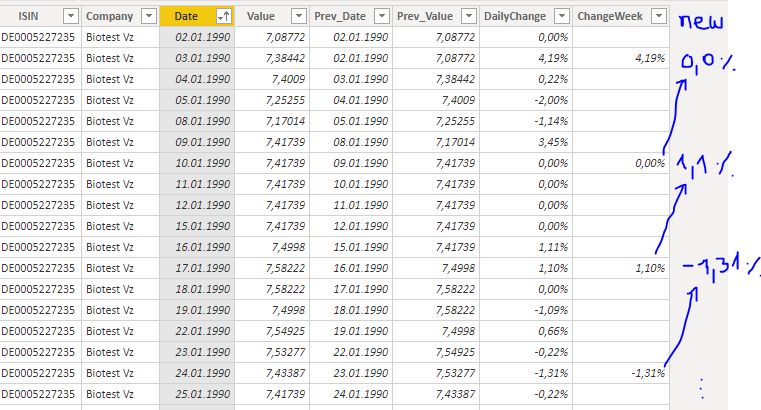Click the DailyChange cell 3,45%
The width and height of the screenshot is (761, 410).
526,142
